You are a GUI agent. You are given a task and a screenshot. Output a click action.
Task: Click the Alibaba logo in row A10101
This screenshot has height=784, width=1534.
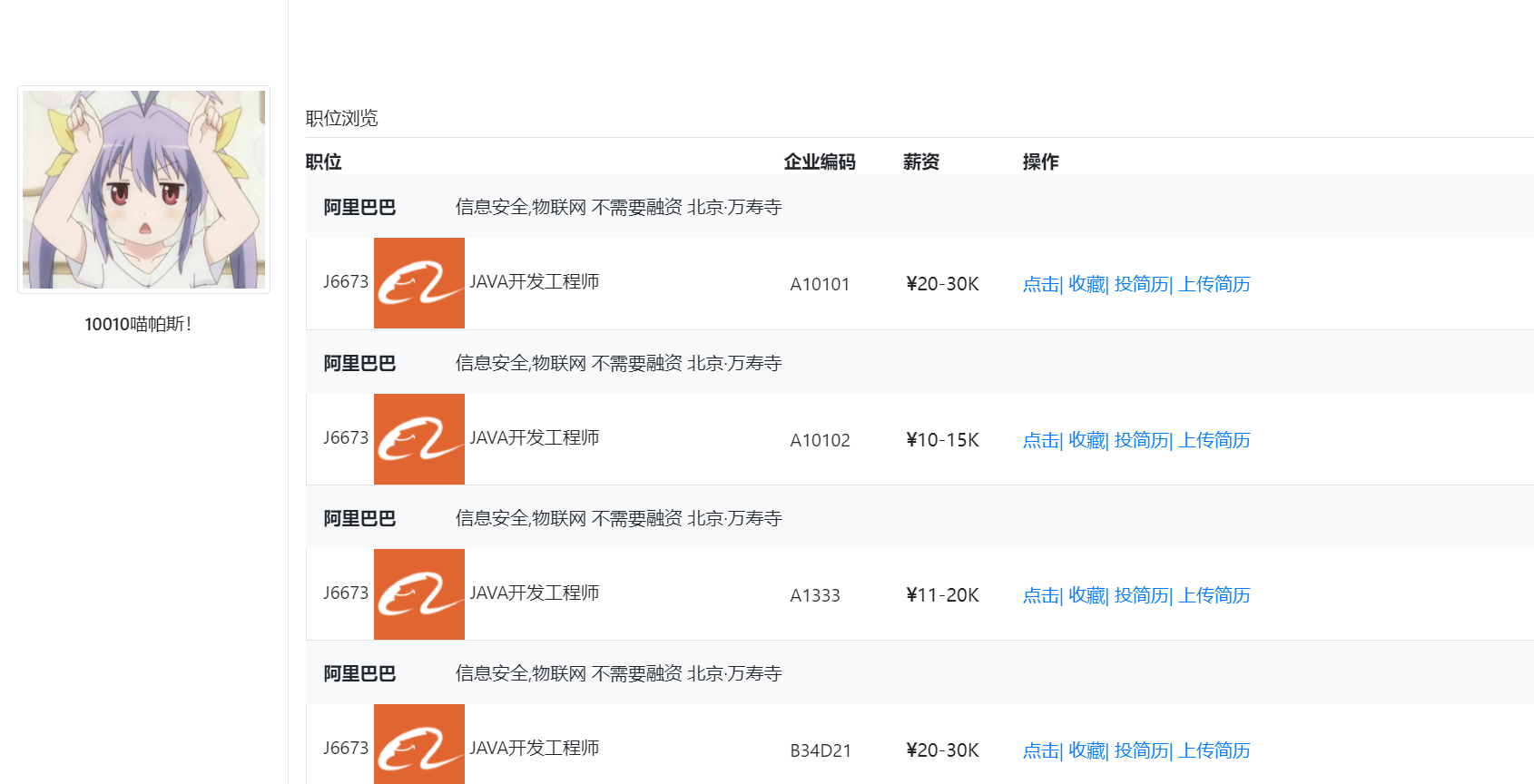(x=419, y=283)
